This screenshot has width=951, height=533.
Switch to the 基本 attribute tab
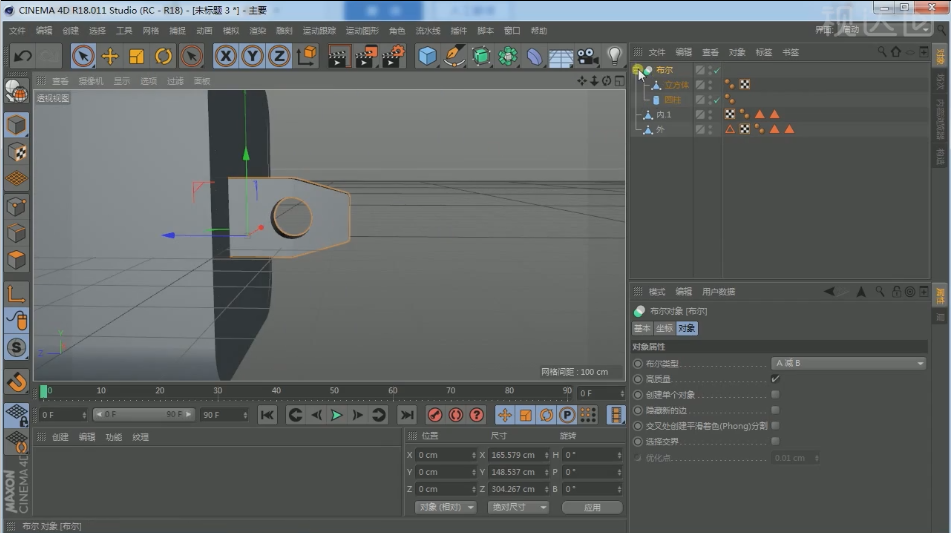tap(642, 328)
